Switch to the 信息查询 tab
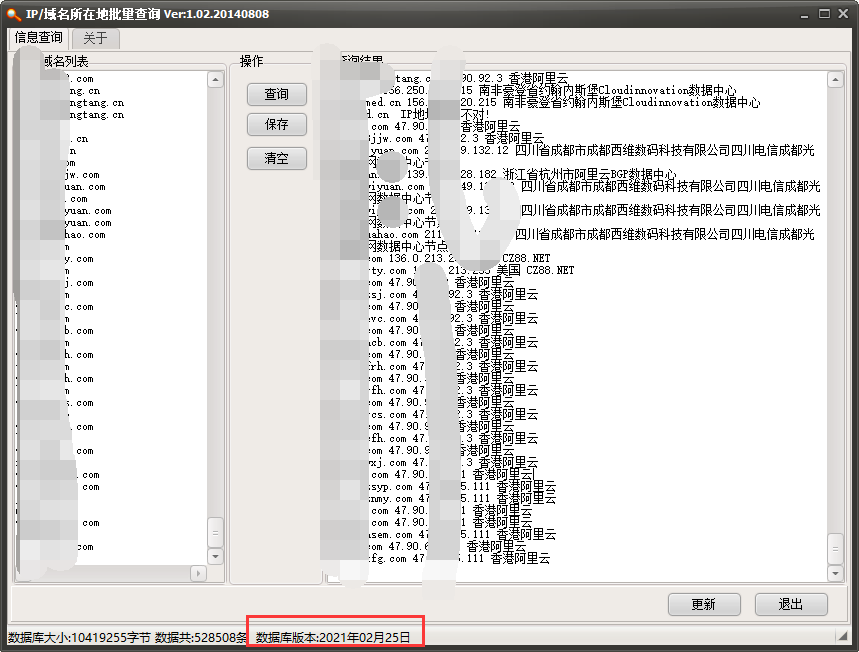Viewport: 859px width, 652px height. (38, 37)
